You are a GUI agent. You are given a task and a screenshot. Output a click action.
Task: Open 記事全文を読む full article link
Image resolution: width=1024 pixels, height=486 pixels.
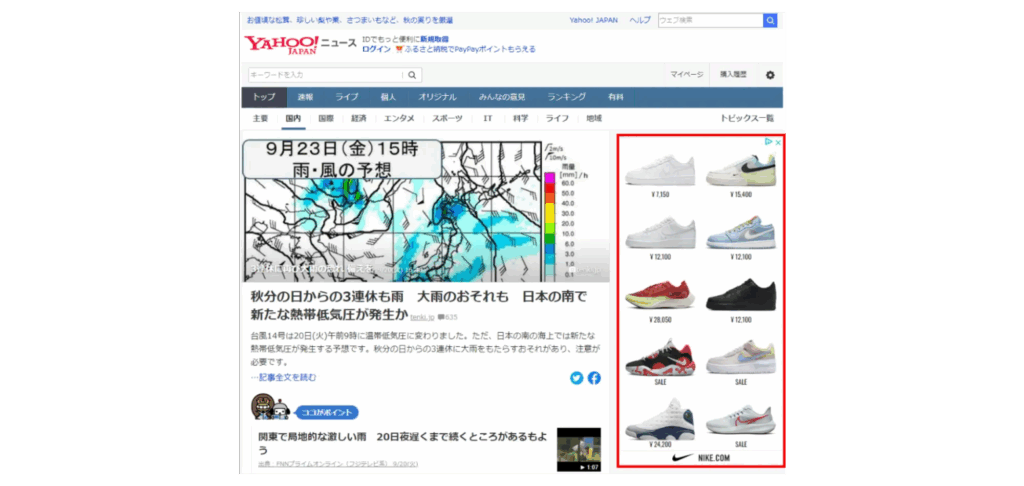(284, 377)
